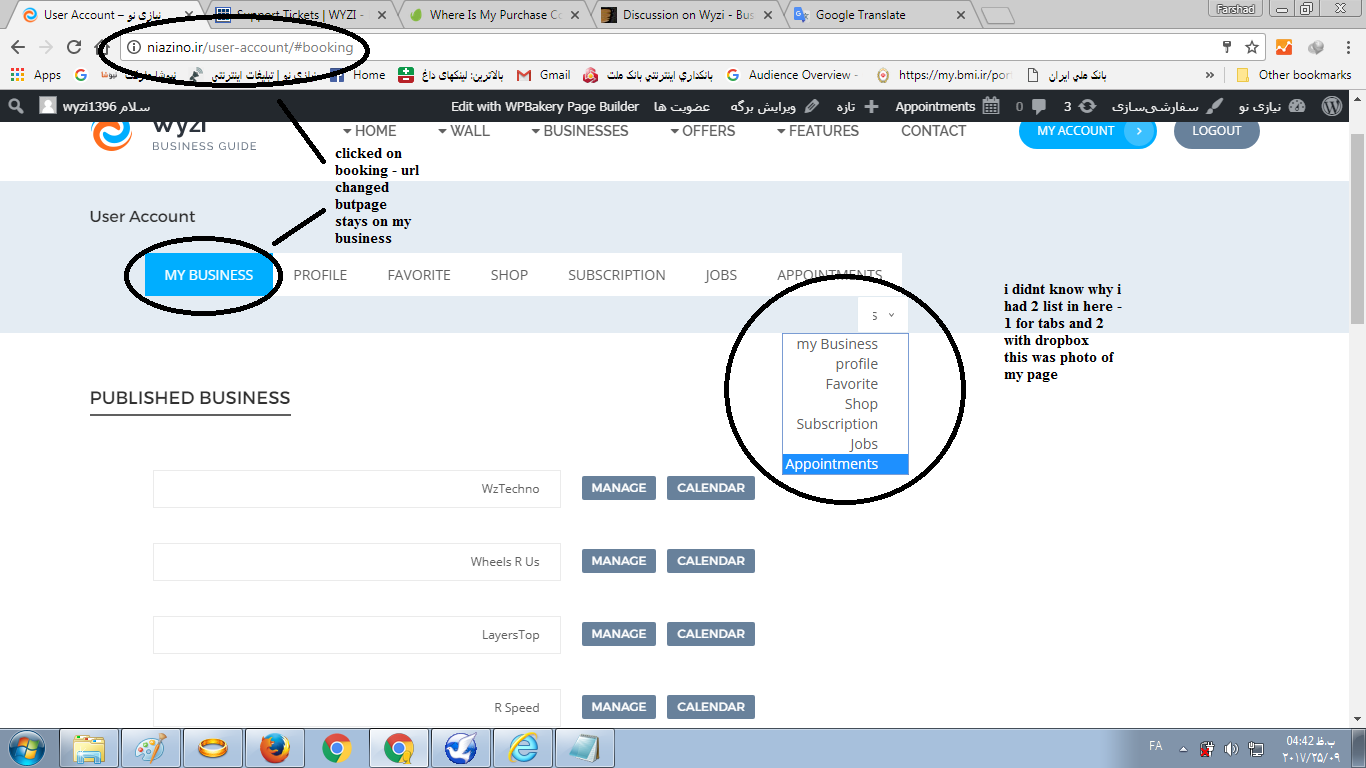Switch to the Google Translate browser tab

[860, 15]
